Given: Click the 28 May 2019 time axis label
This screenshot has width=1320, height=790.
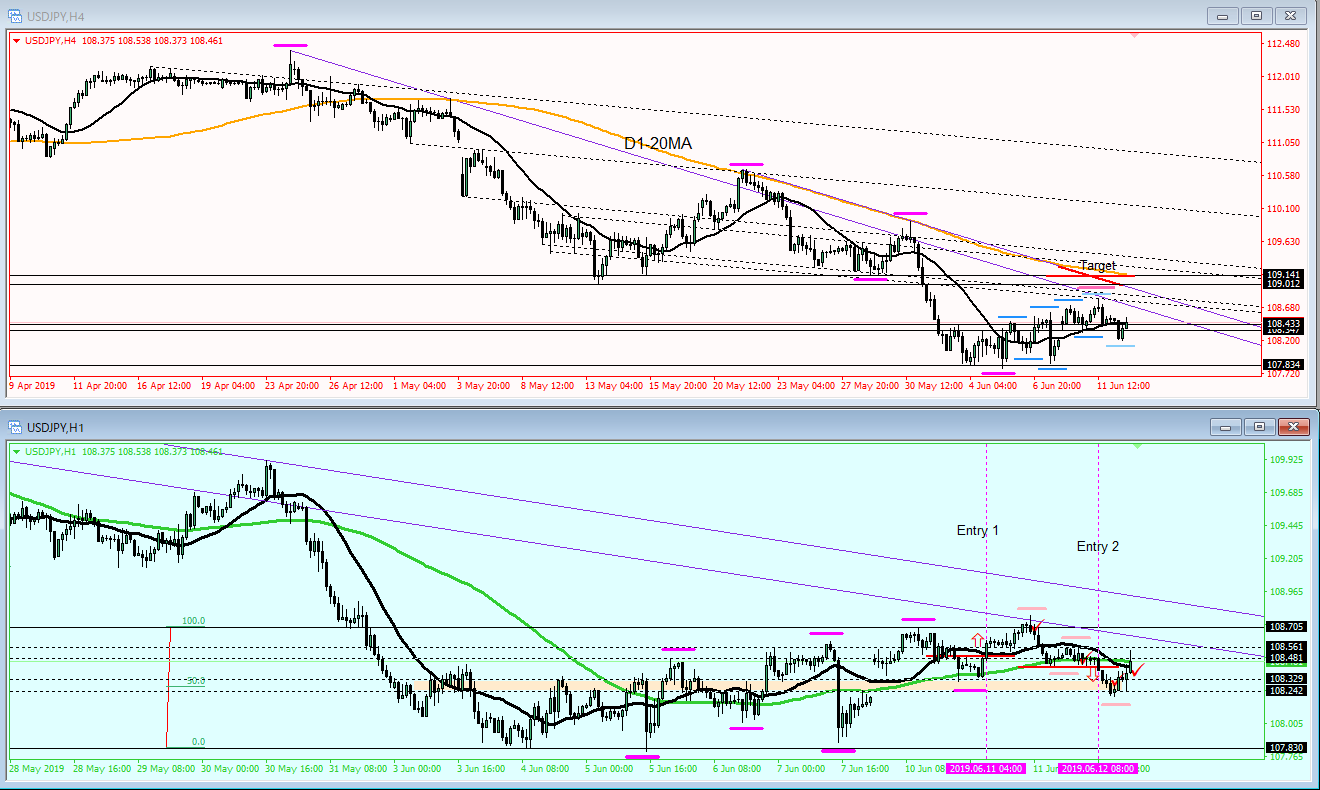Looking at the screenshot, I should [35, 769].
